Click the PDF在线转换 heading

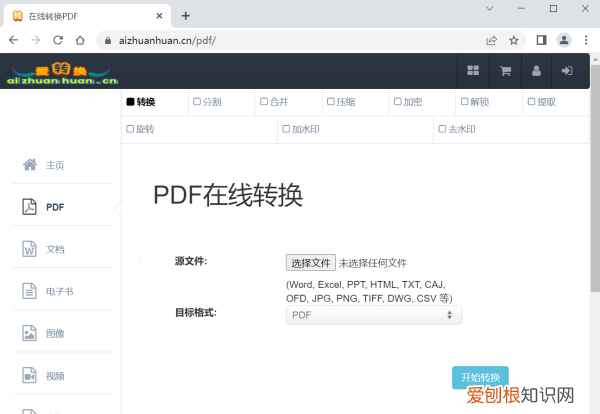click(228, 195)
